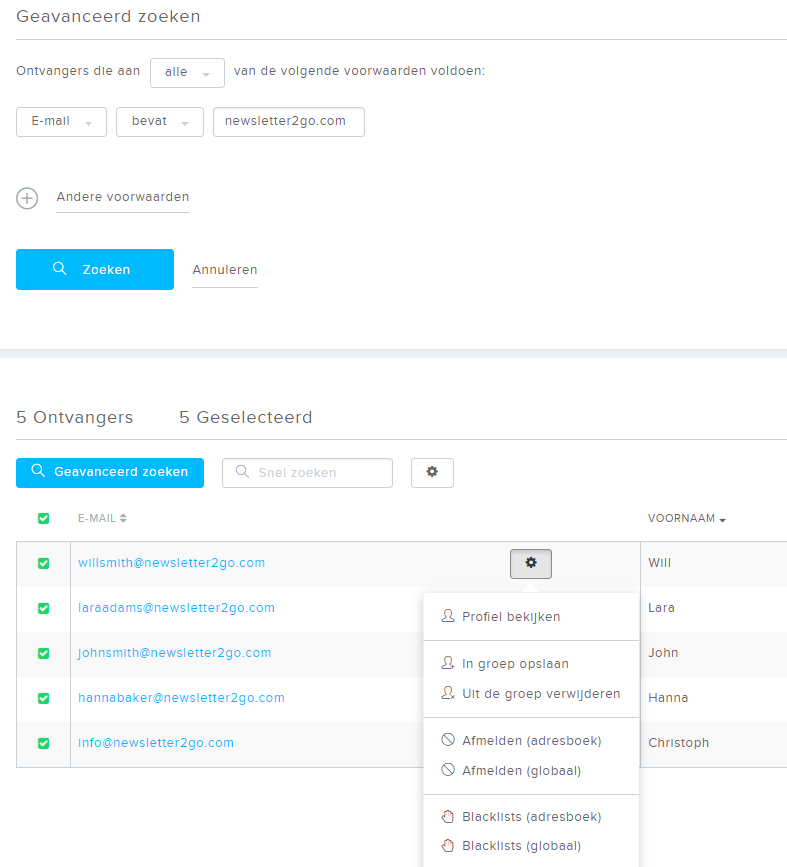Click the '5 Ontvangers' heading
The image size is (787, 867).
pos(75,417)
